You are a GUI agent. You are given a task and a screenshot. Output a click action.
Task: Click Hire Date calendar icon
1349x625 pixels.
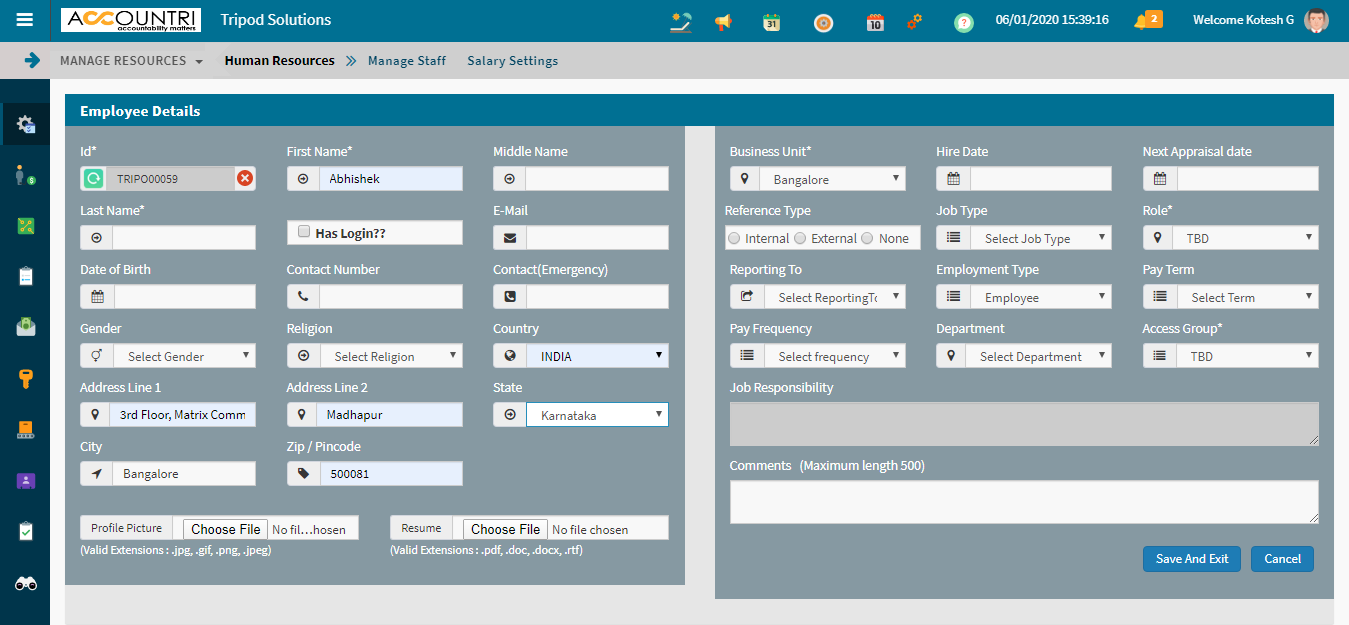(x=953, y=179)
